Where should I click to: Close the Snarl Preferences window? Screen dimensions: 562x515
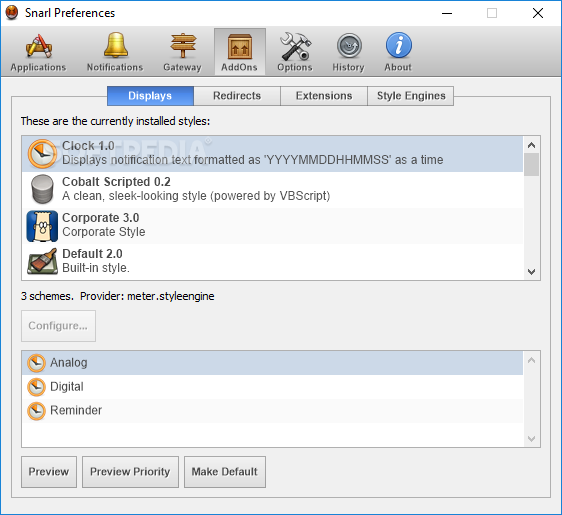tap(538, 13)
